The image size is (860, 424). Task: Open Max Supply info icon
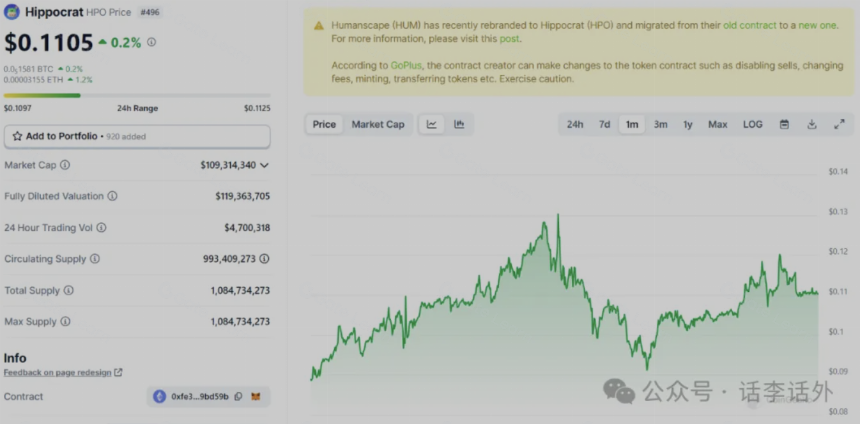pos(65,321)
